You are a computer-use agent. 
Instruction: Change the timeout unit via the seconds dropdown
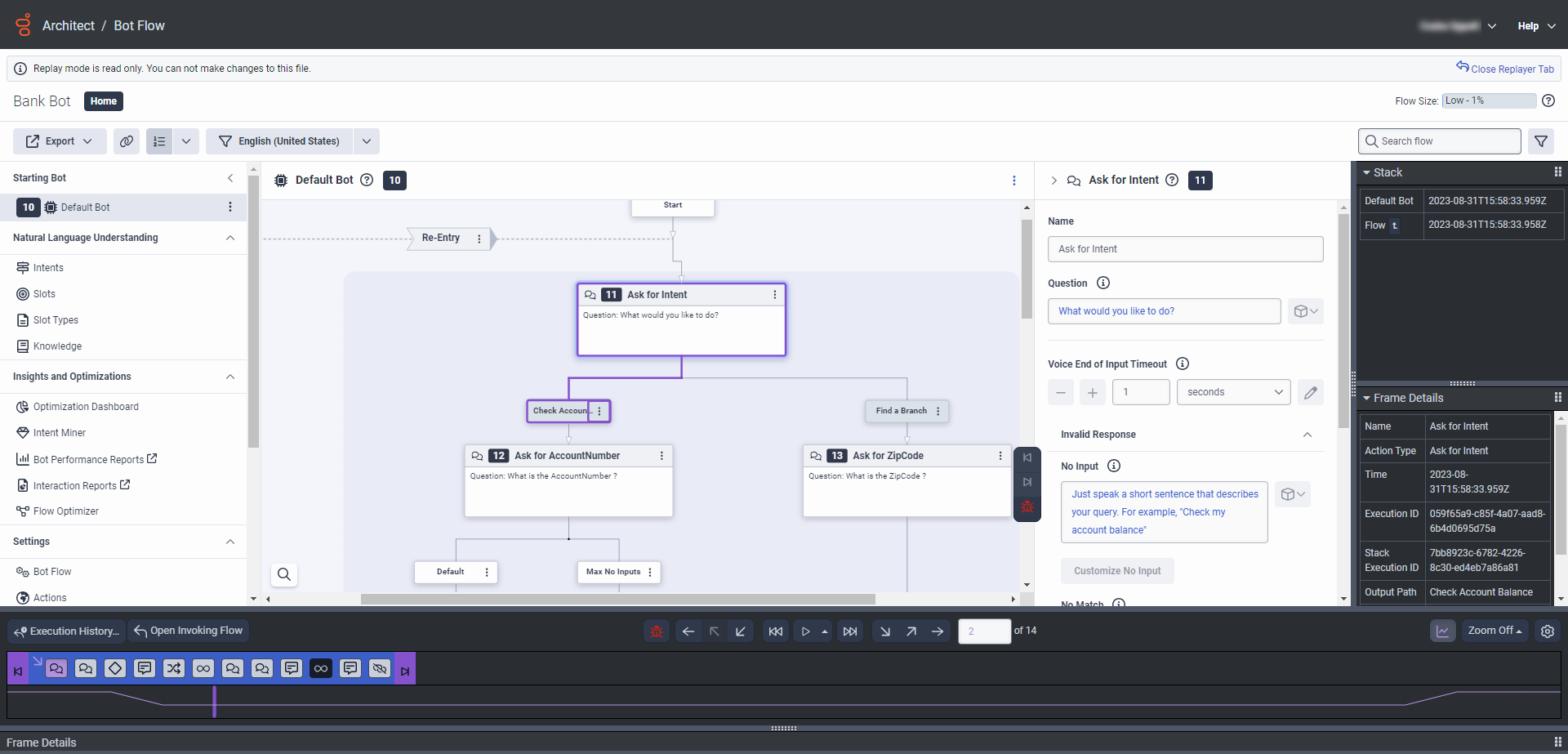(x=1233, y=391)
